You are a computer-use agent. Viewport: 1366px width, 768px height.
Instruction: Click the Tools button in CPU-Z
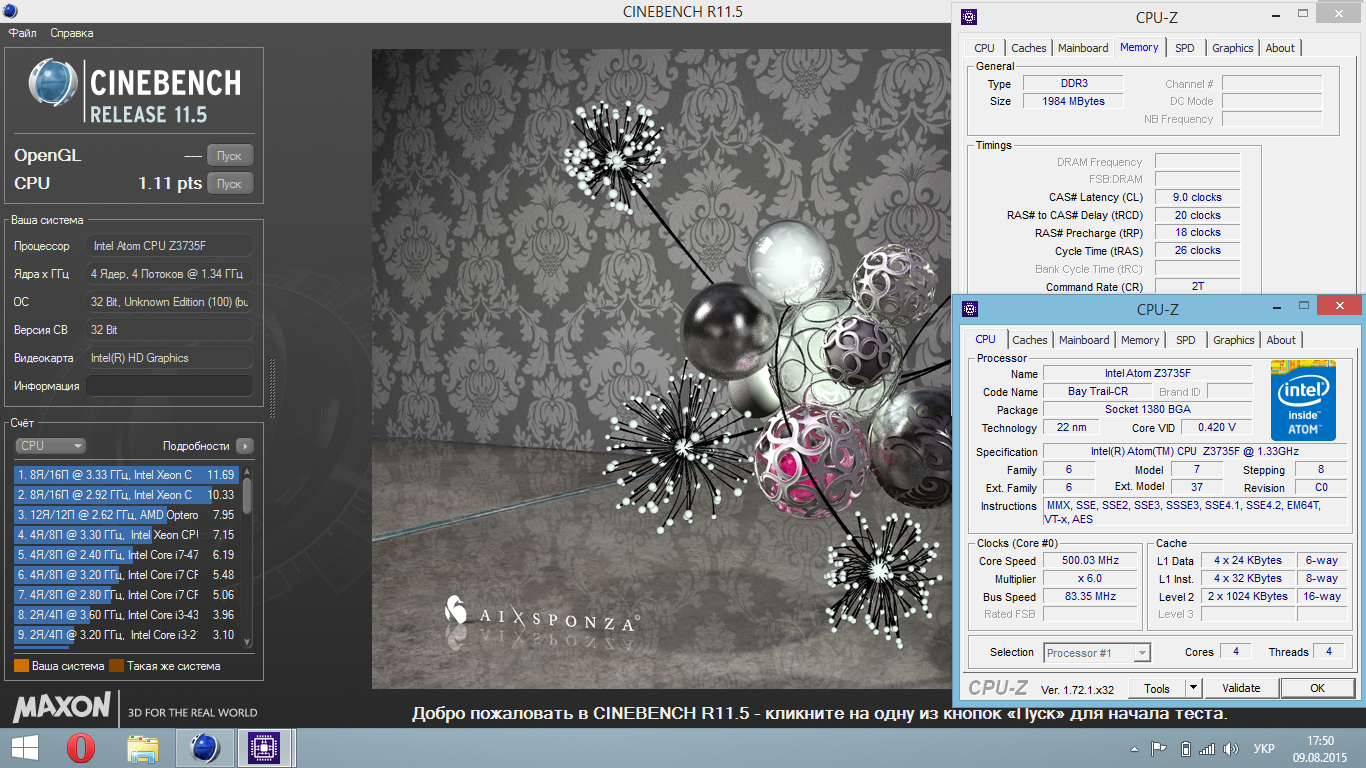coord(1157,688)
